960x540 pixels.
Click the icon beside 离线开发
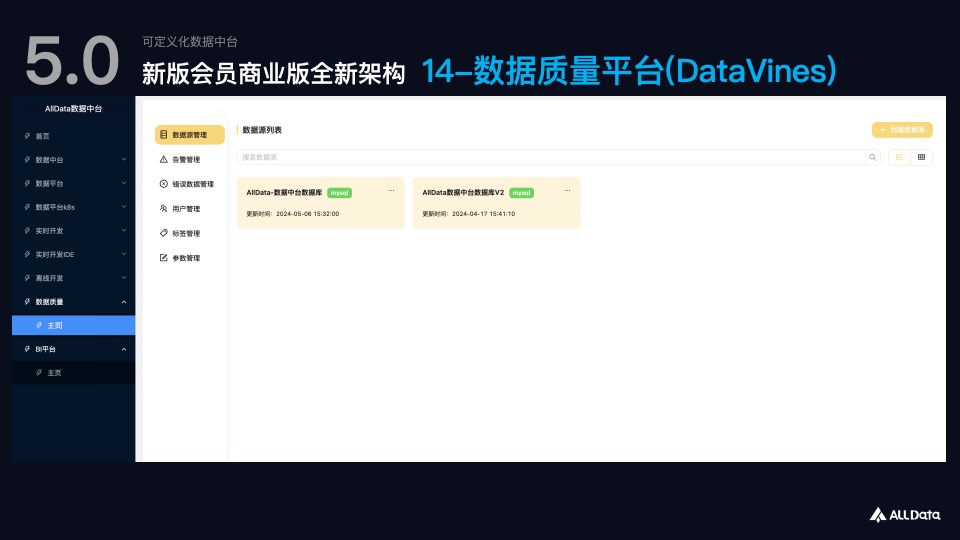27,278
